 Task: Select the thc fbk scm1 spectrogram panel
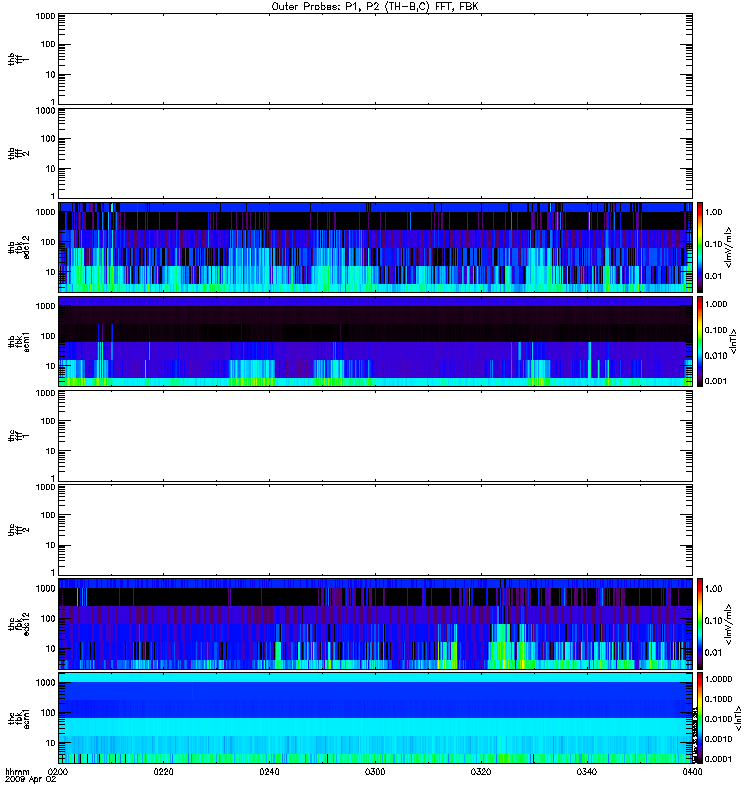pos(376,718)
